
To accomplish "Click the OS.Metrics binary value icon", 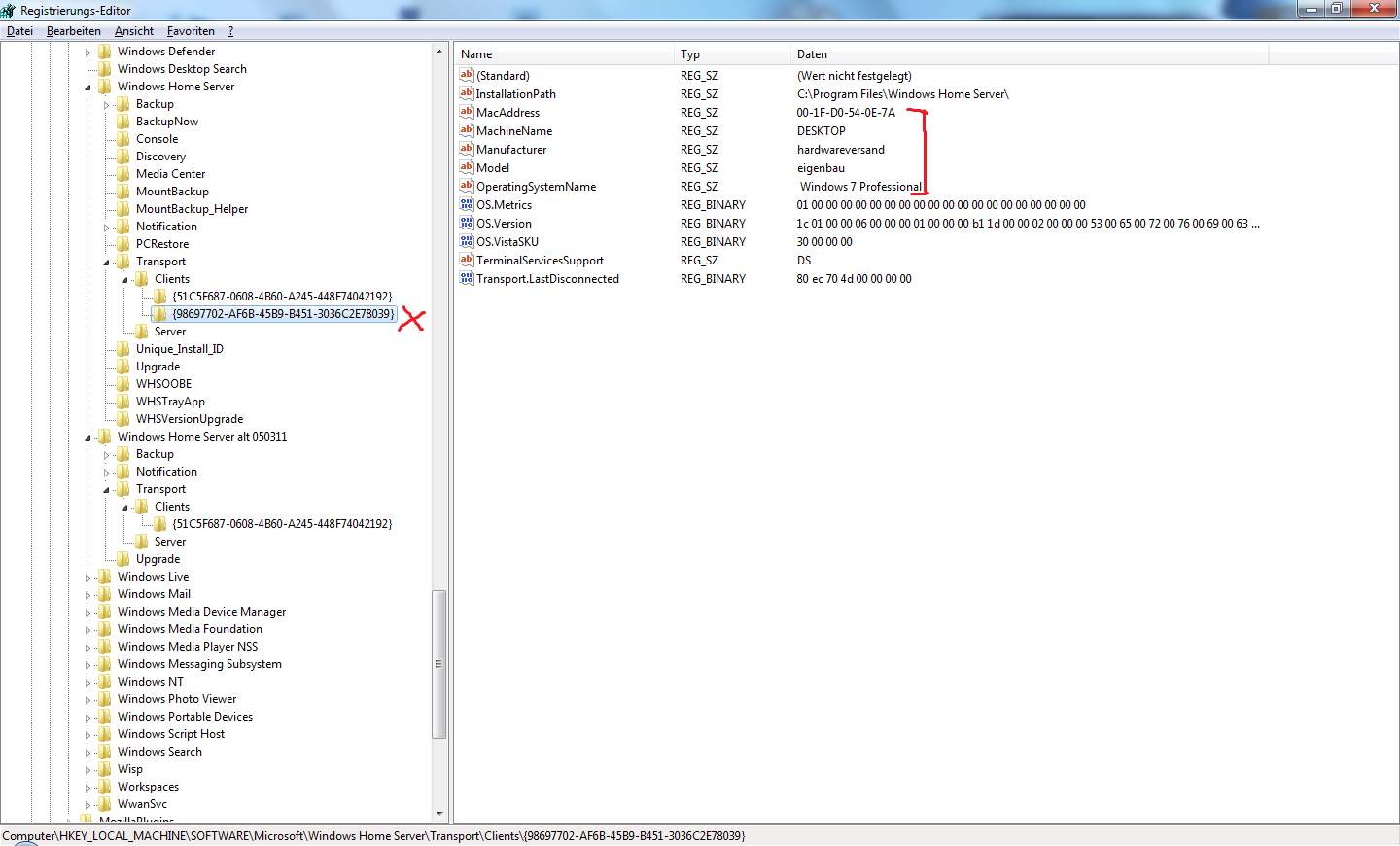I will (x=467, y=204).
